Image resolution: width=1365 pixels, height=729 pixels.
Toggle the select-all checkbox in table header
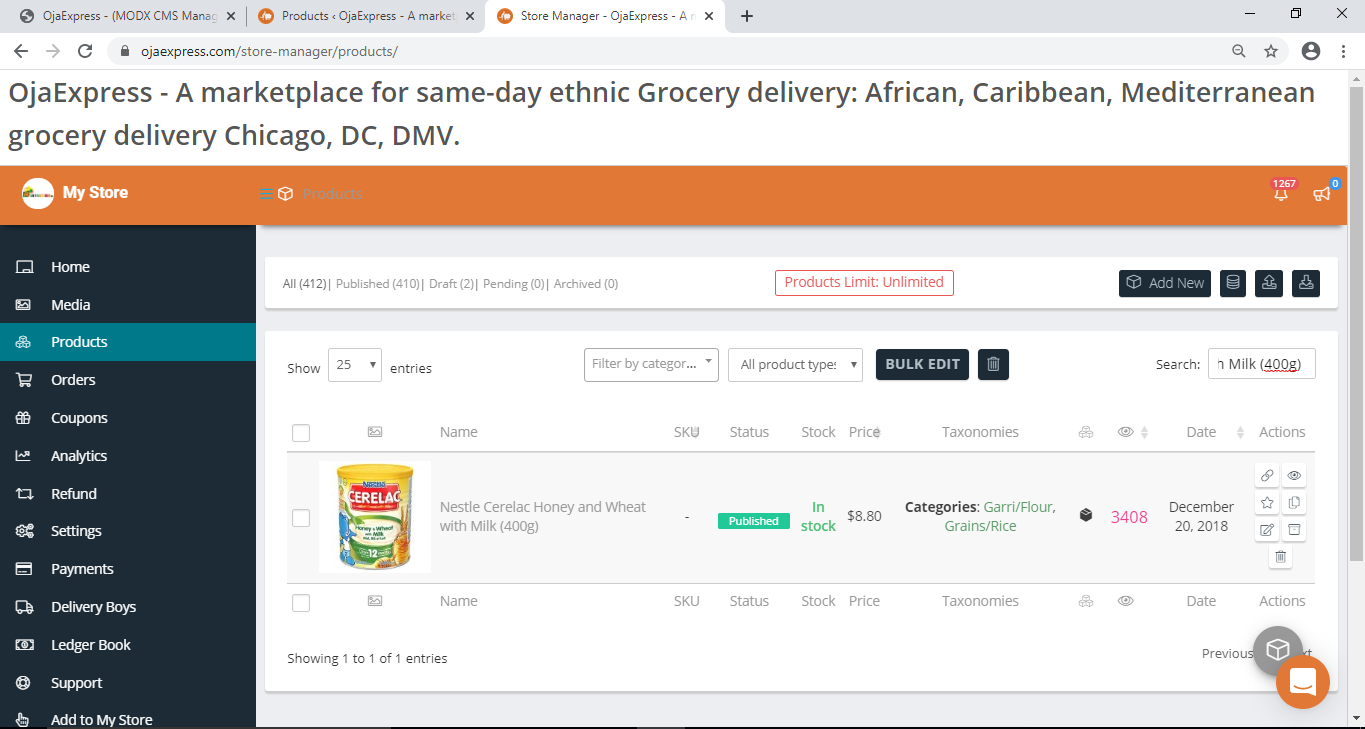point(301,433)
